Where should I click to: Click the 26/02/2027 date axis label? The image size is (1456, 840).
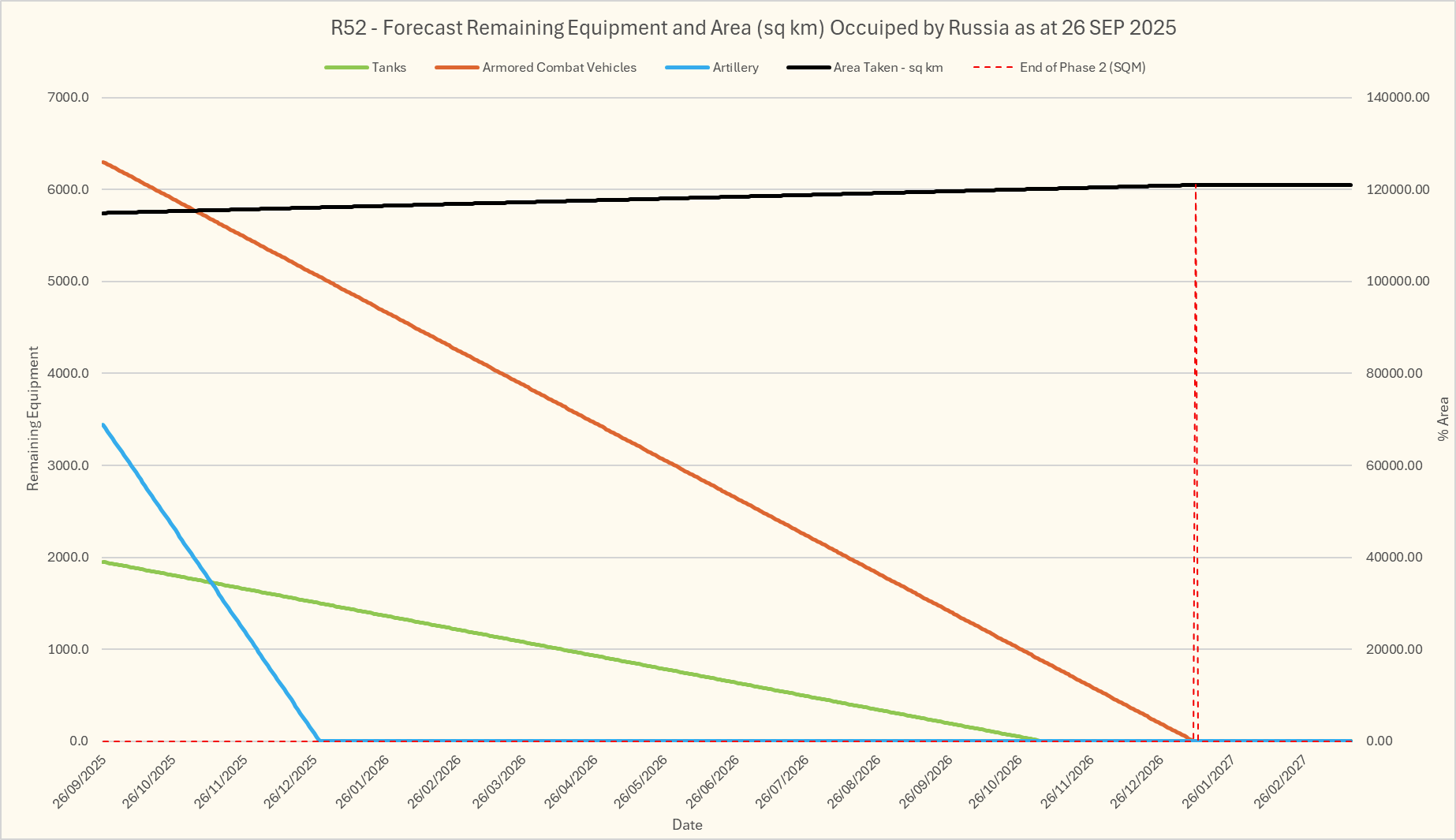[x=1281, y=780]
